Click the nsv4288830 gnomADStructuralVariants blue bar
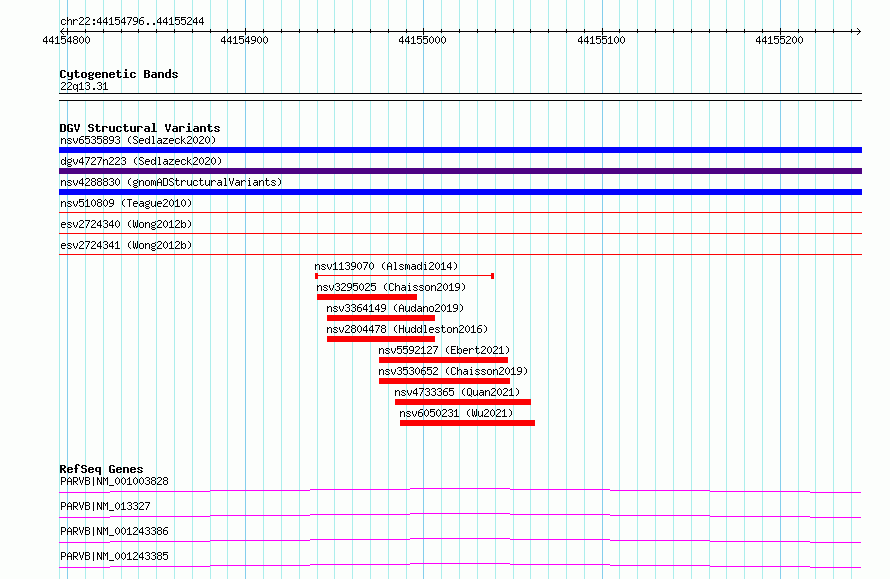 click(460, 192)
